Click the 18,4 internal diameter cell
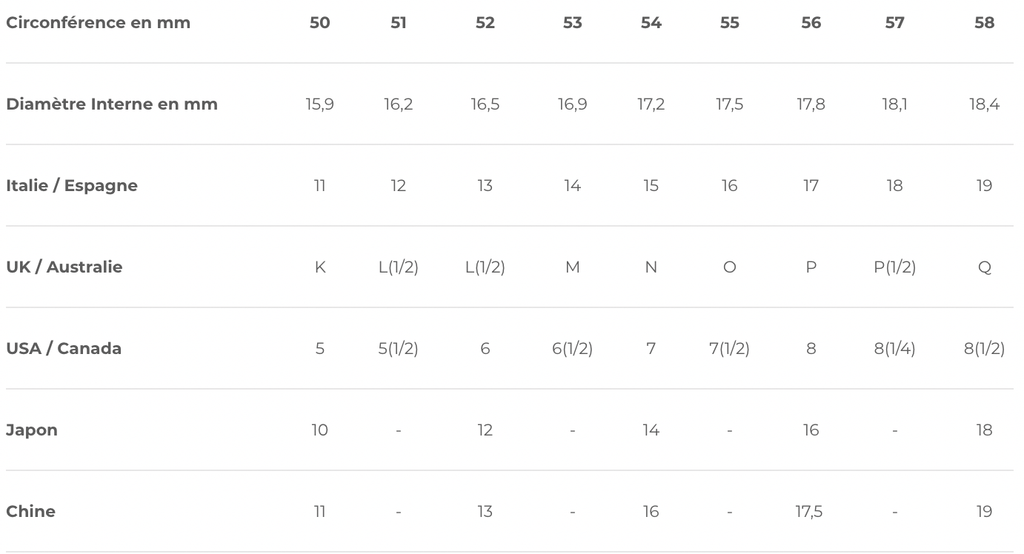 [984, 104]
